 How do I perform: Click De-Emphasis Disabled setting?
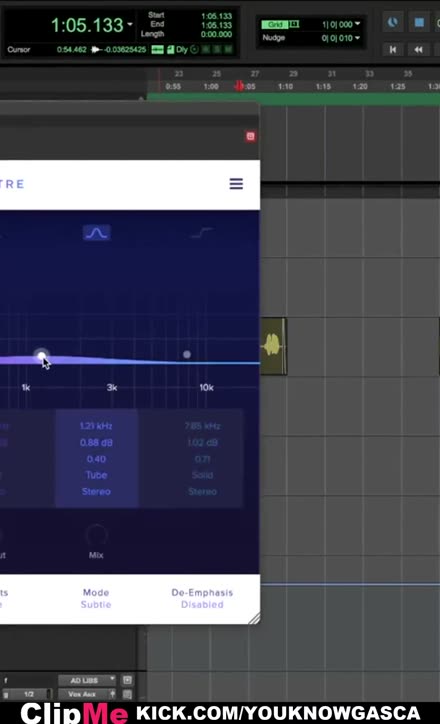(x=202, y=598)
